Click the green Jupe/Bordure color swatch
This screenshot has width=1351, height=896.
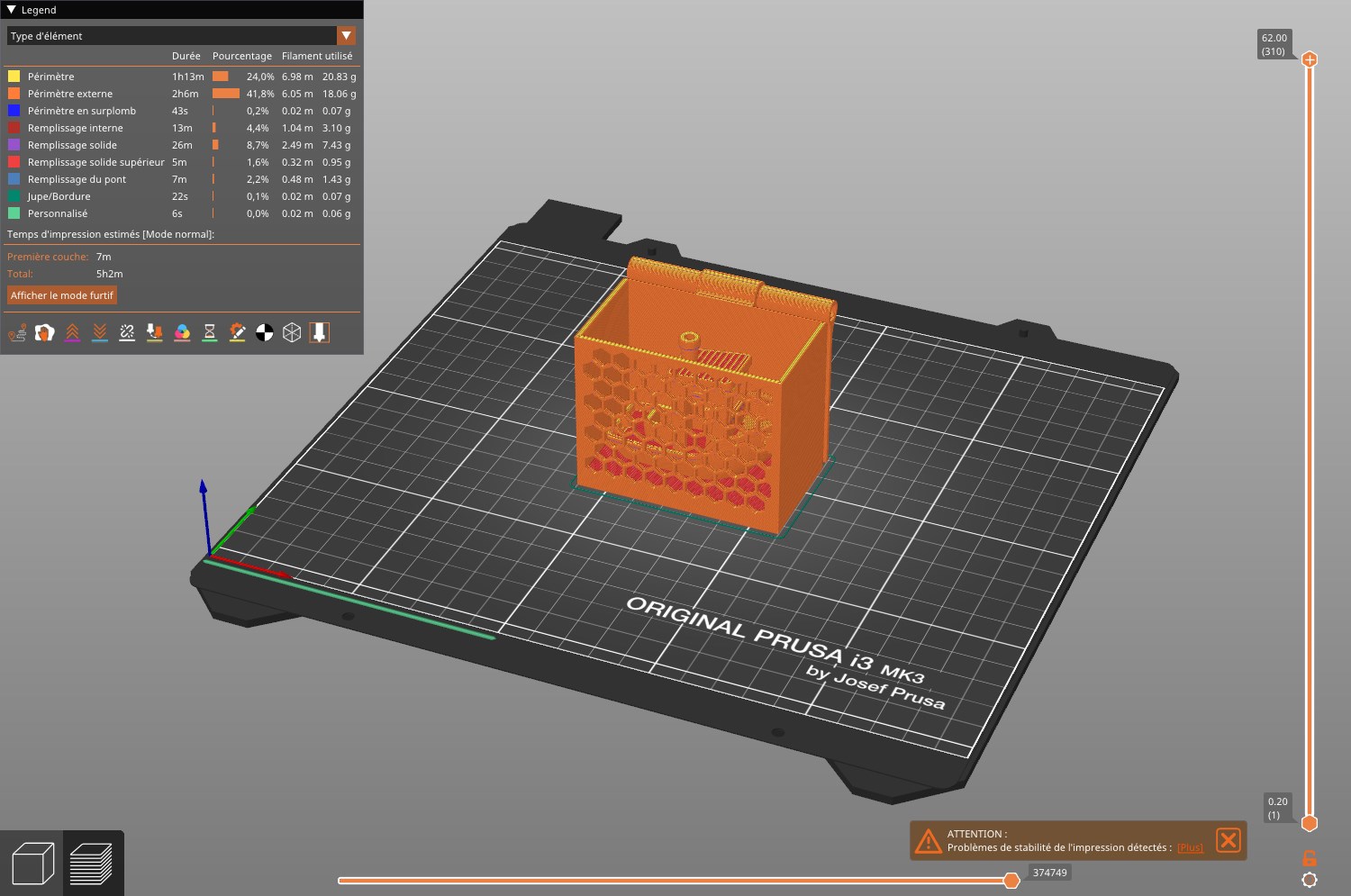click(x=14, y=196)
